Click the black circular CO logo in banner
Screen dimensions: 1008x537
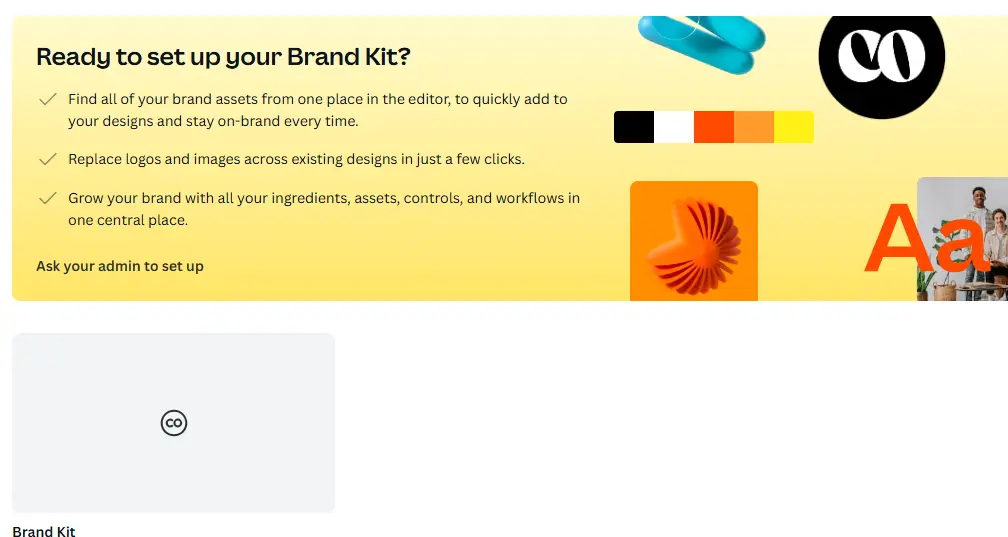click(x=881, y=62)
